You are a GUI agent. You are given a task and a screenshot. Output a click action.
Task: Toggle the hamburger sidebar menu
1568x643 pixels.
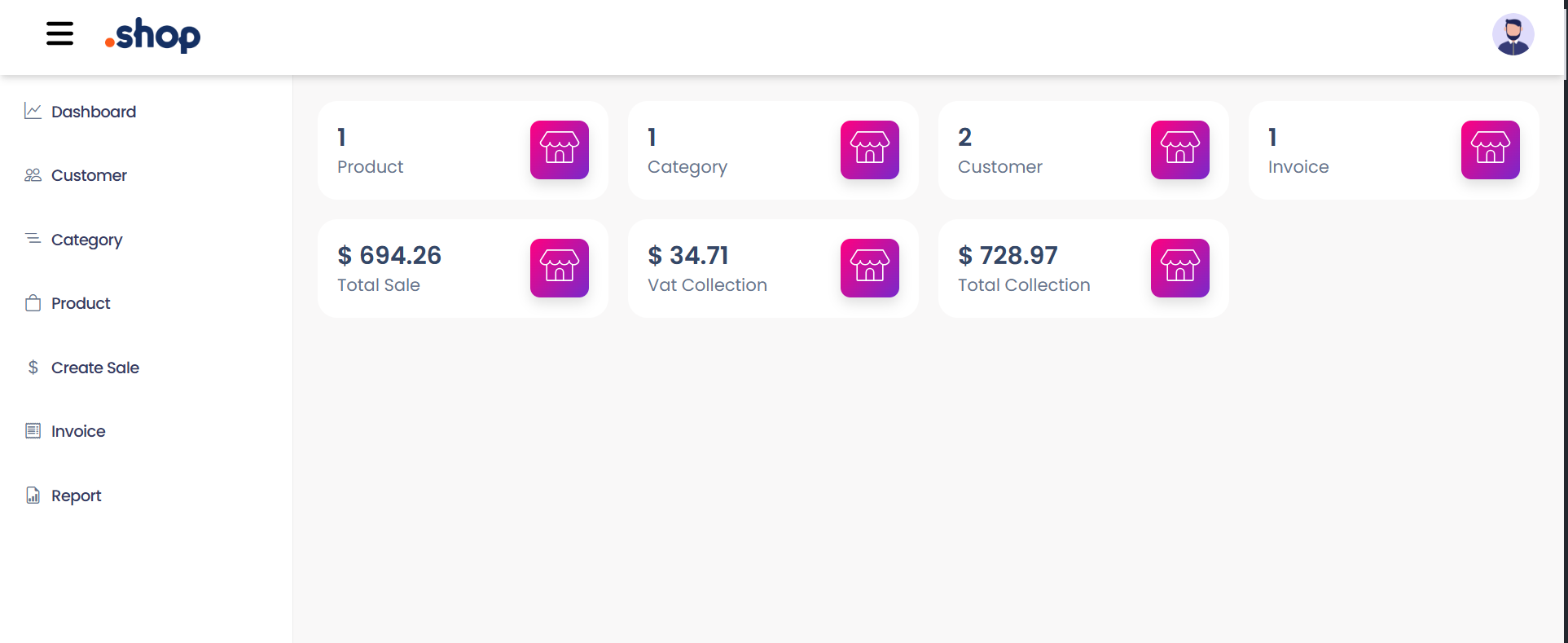(x=59, y=34)
